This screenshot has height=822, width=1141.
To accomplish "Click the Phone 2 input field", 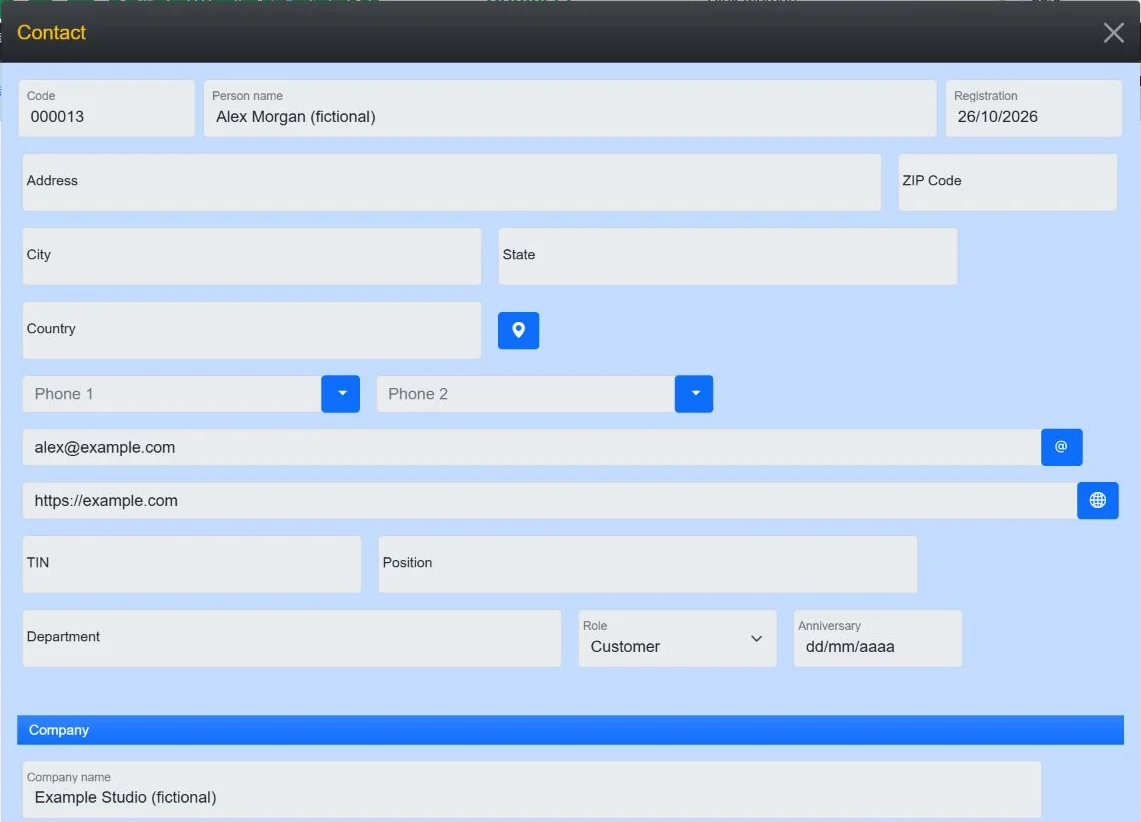I will coord(525,394).
